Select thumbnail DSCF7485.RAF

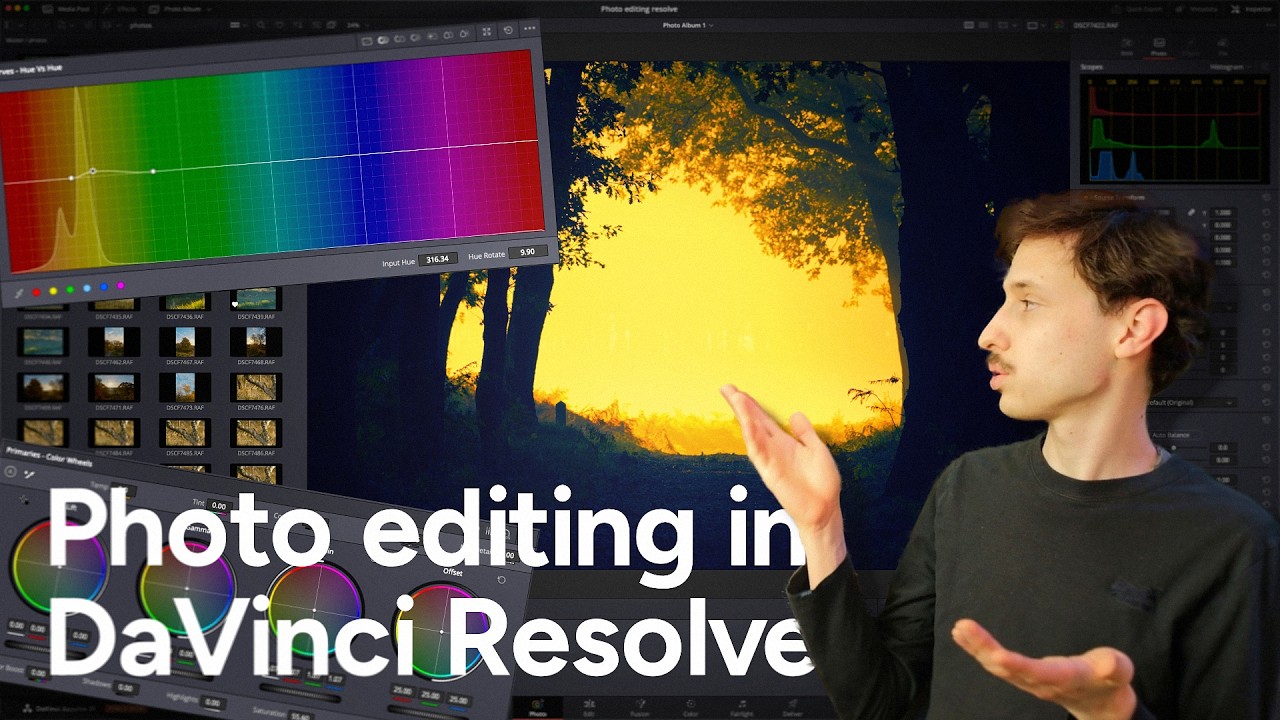point(185,432)
